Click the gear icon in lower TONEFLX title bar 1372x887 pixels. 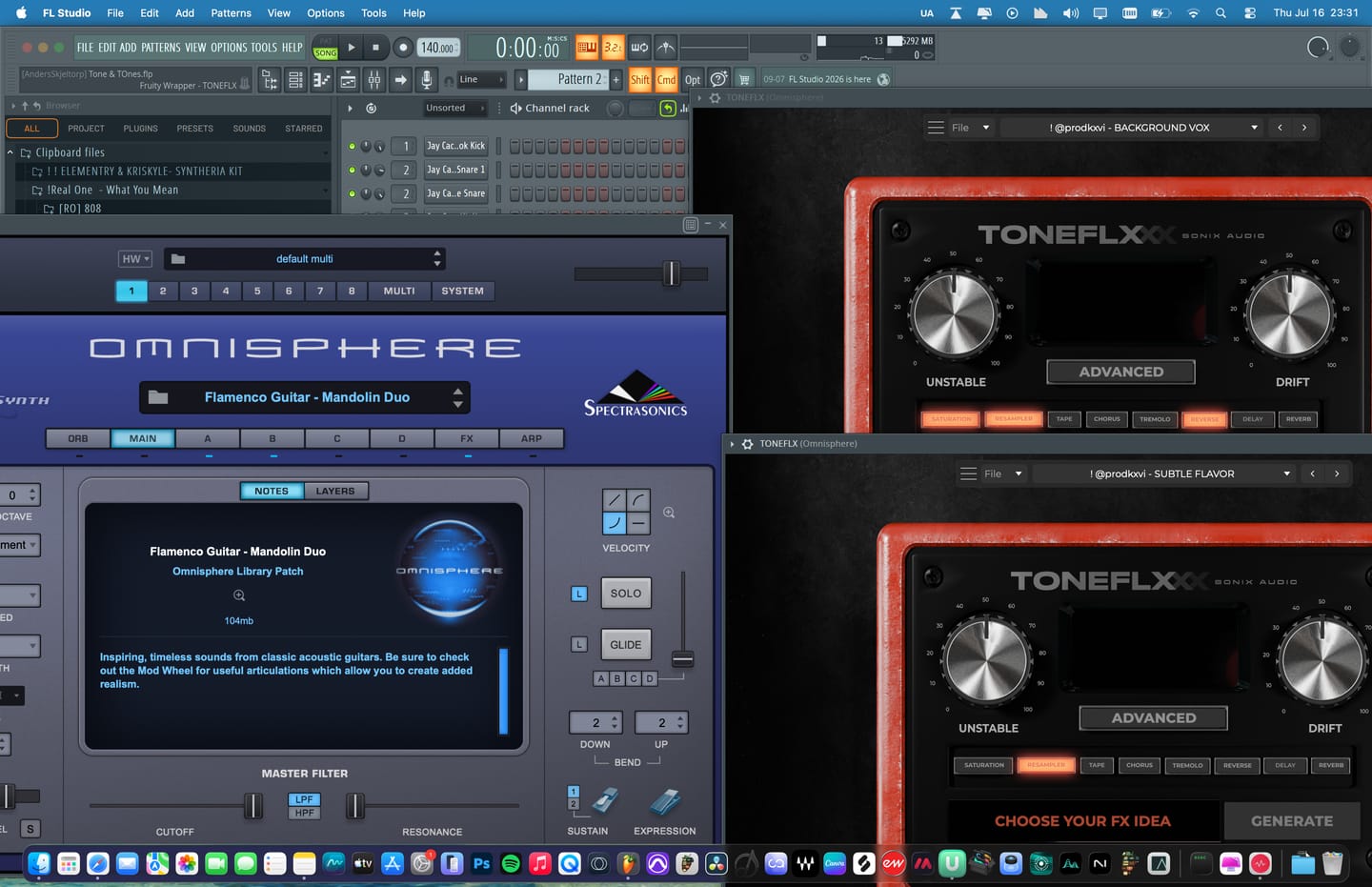click(748, 444)
